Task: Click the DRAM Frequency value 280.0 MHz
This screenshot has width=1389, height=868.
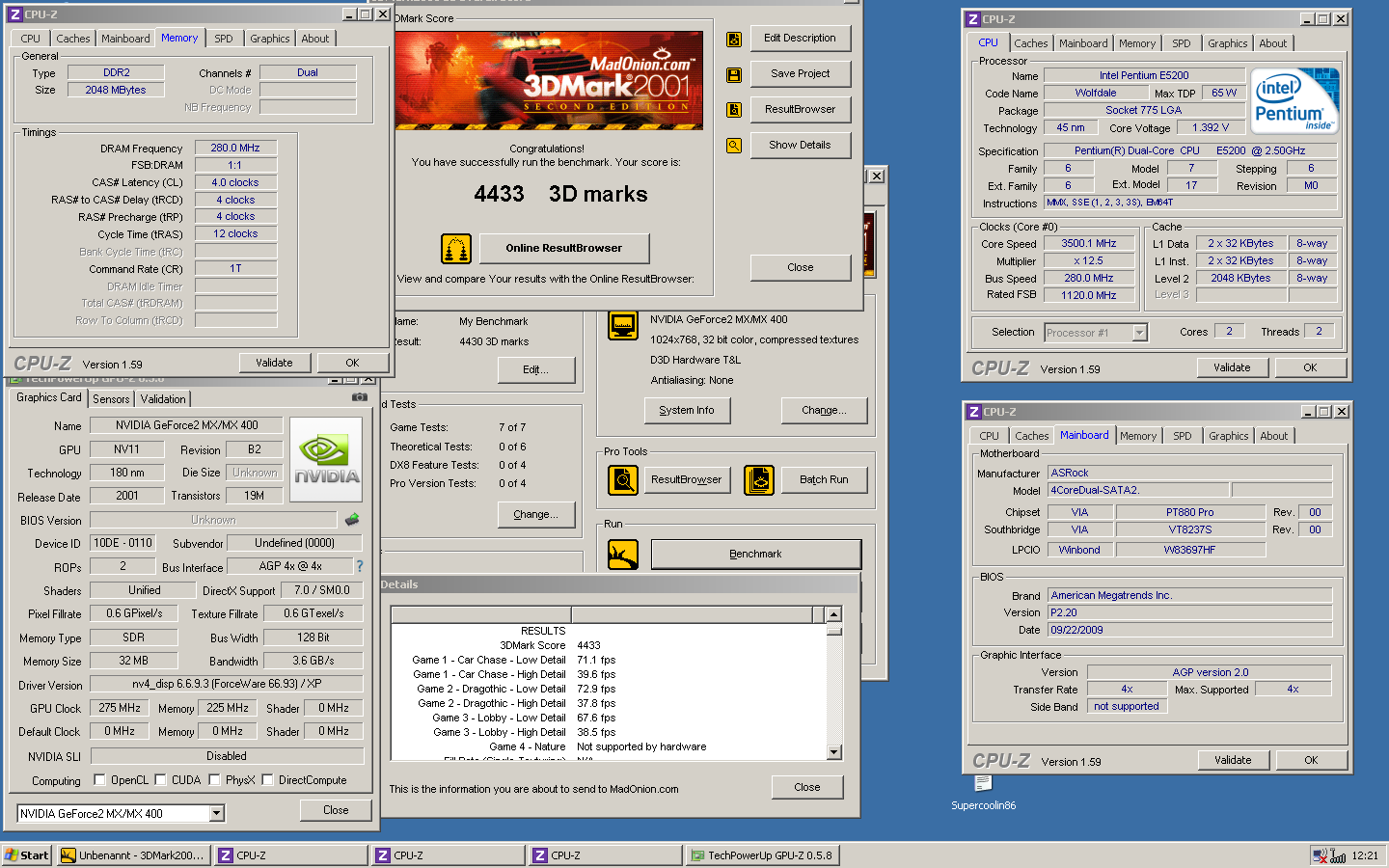Action: tap(235, 149)
